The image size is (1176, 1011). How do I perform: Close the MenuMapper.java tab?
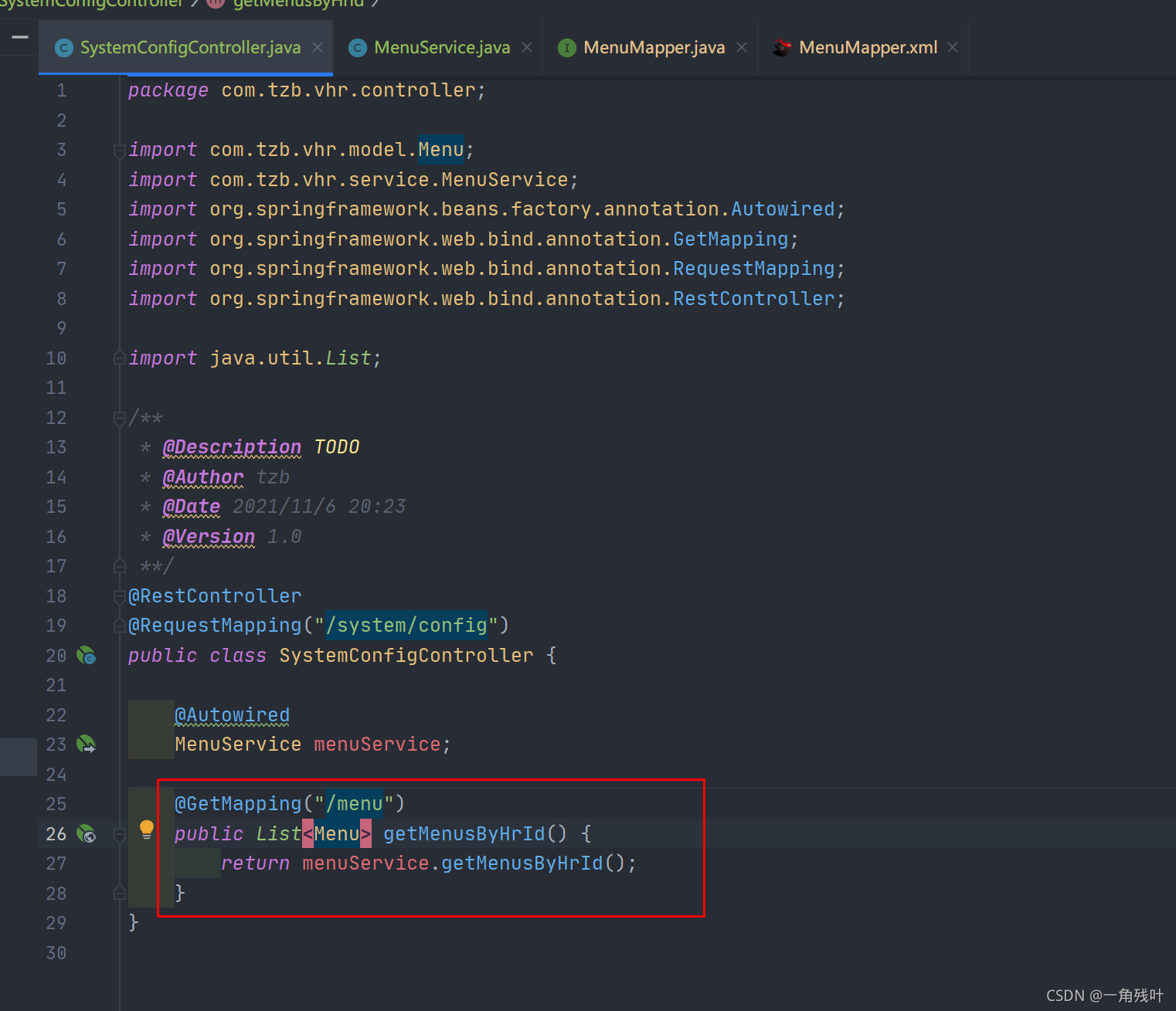point(742,47)
